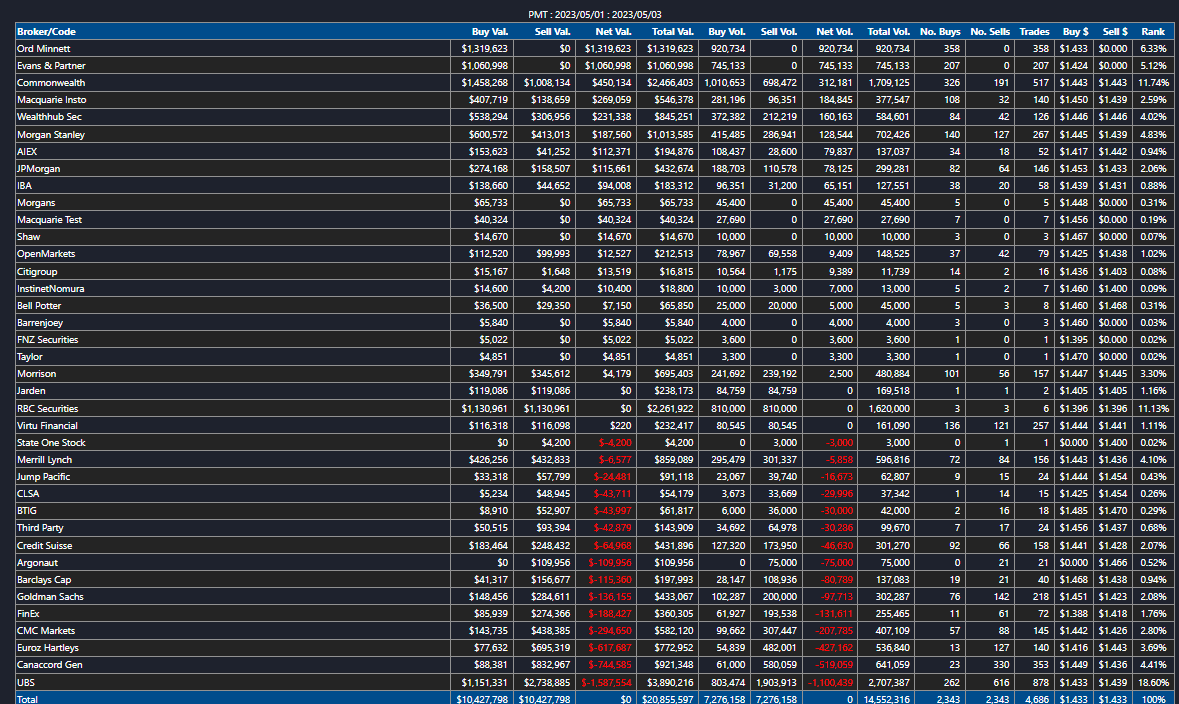Select the IBA broker name

[x=25, y=185]
